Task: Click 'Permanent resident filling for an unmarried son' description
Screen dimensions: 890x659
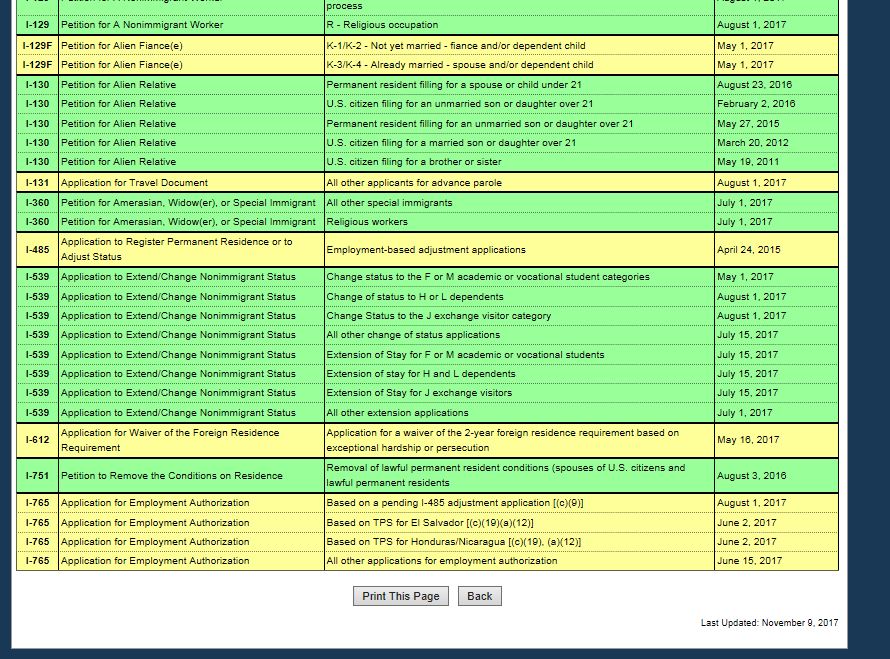Action: [x=480, y=124]
